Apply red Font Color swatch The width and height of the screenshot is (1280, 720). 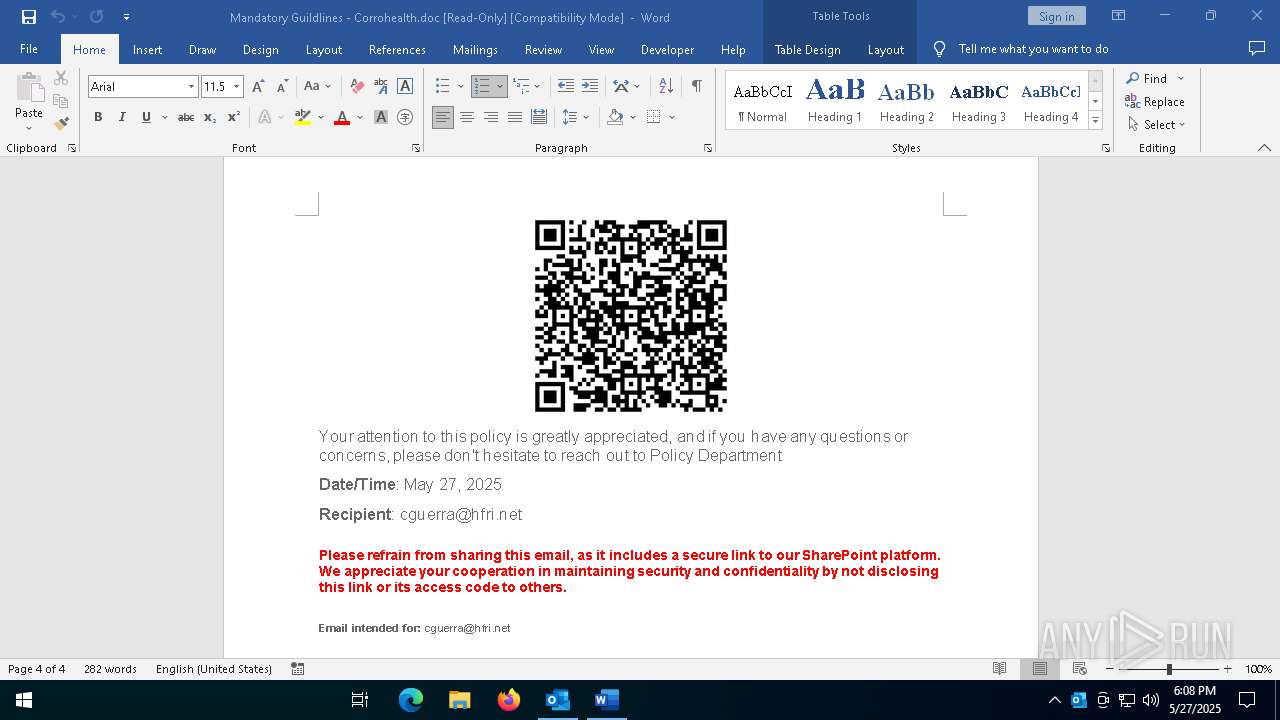(x=342, y=117)
